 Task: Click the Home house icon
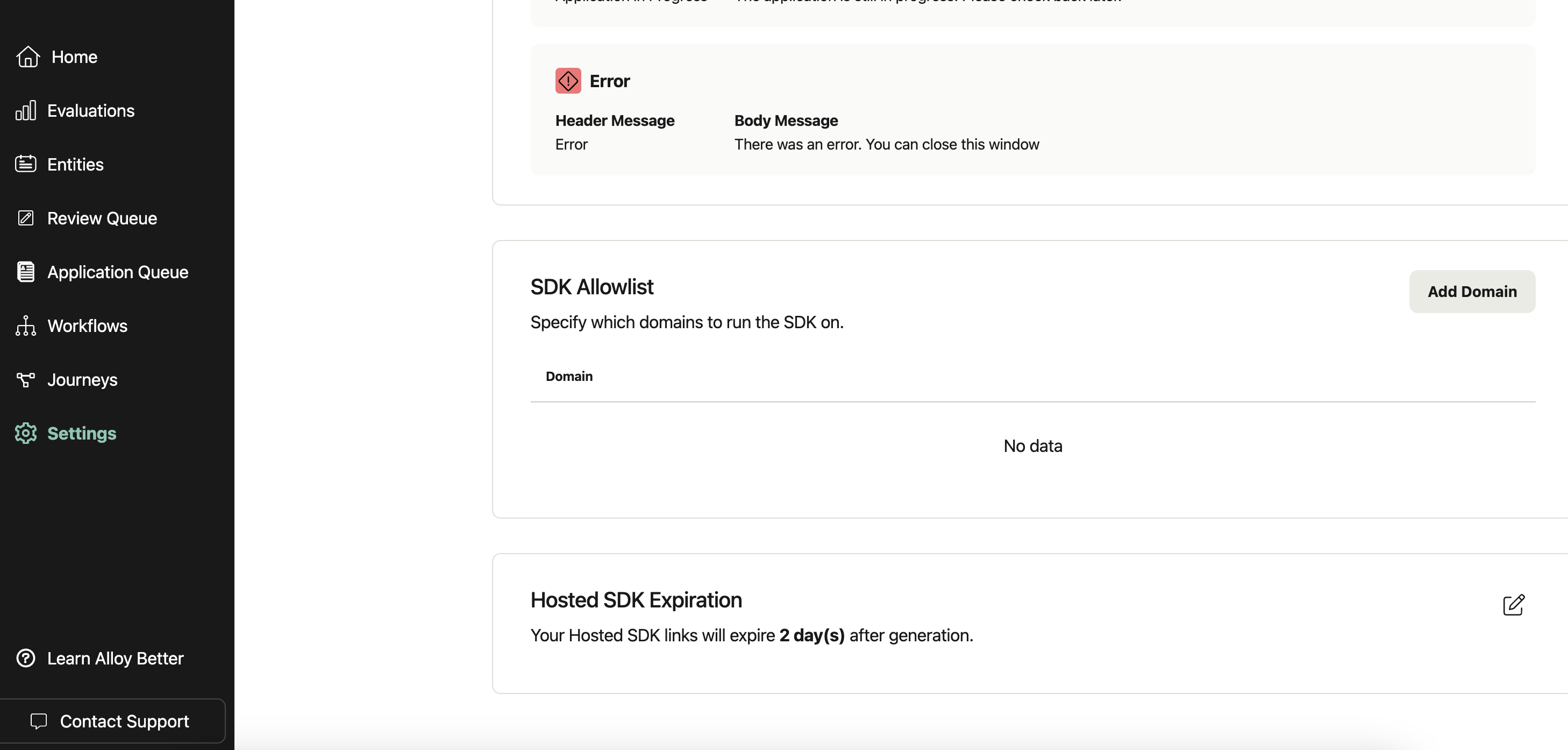click(28, 56)
